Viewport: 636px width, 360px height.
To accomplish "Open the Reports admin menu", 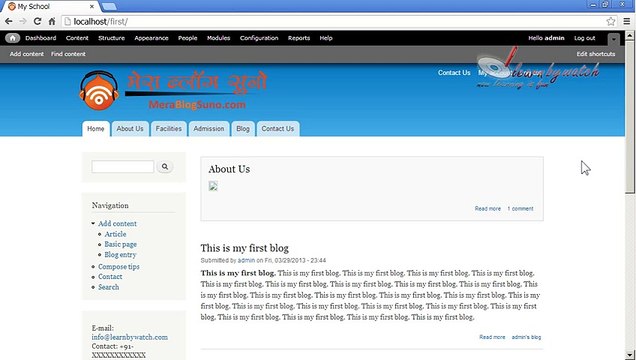I will (299, 38).
